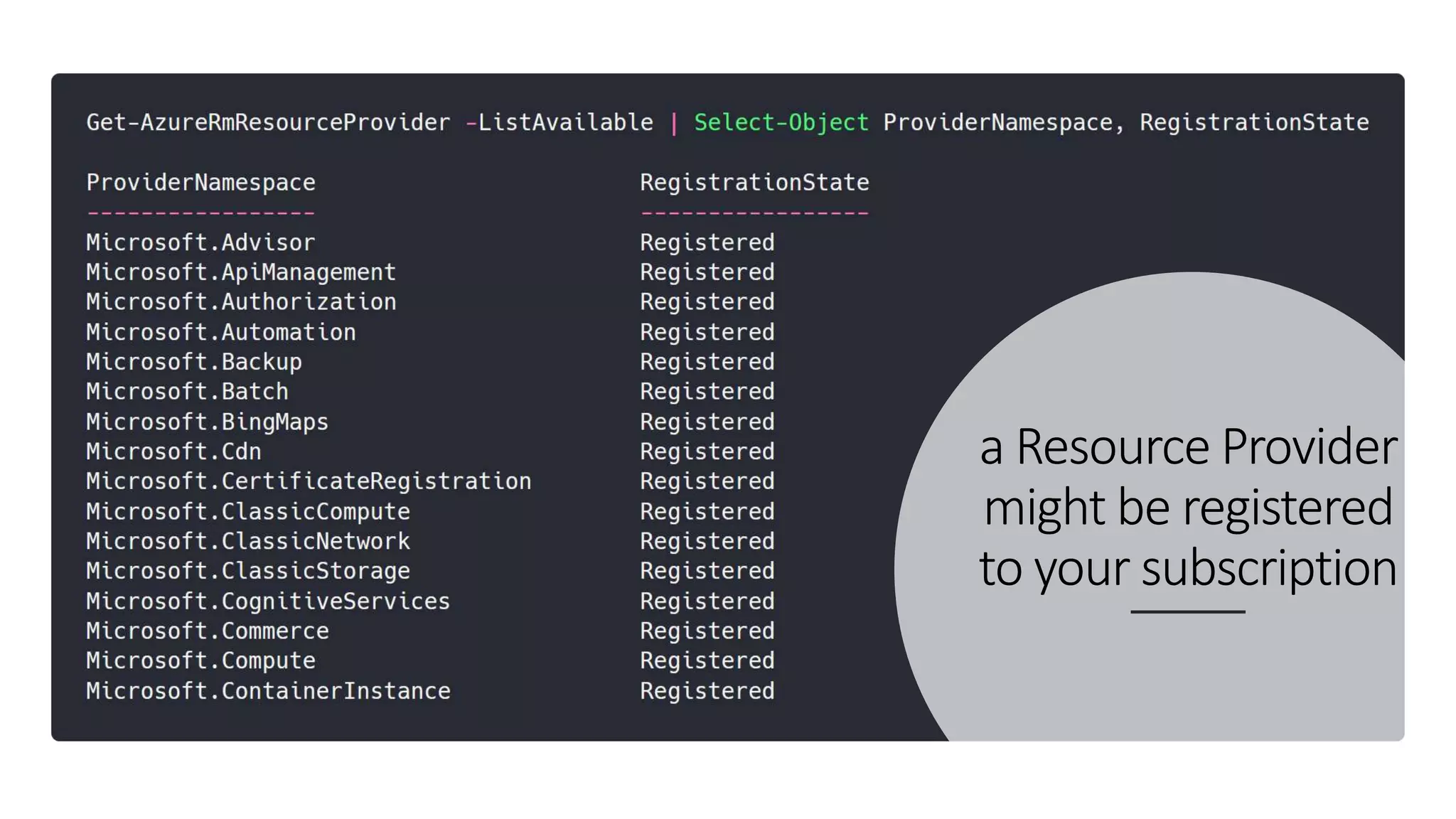Select the Microsoft.Automation entry

pyautogui.click(x=221, y=332)
